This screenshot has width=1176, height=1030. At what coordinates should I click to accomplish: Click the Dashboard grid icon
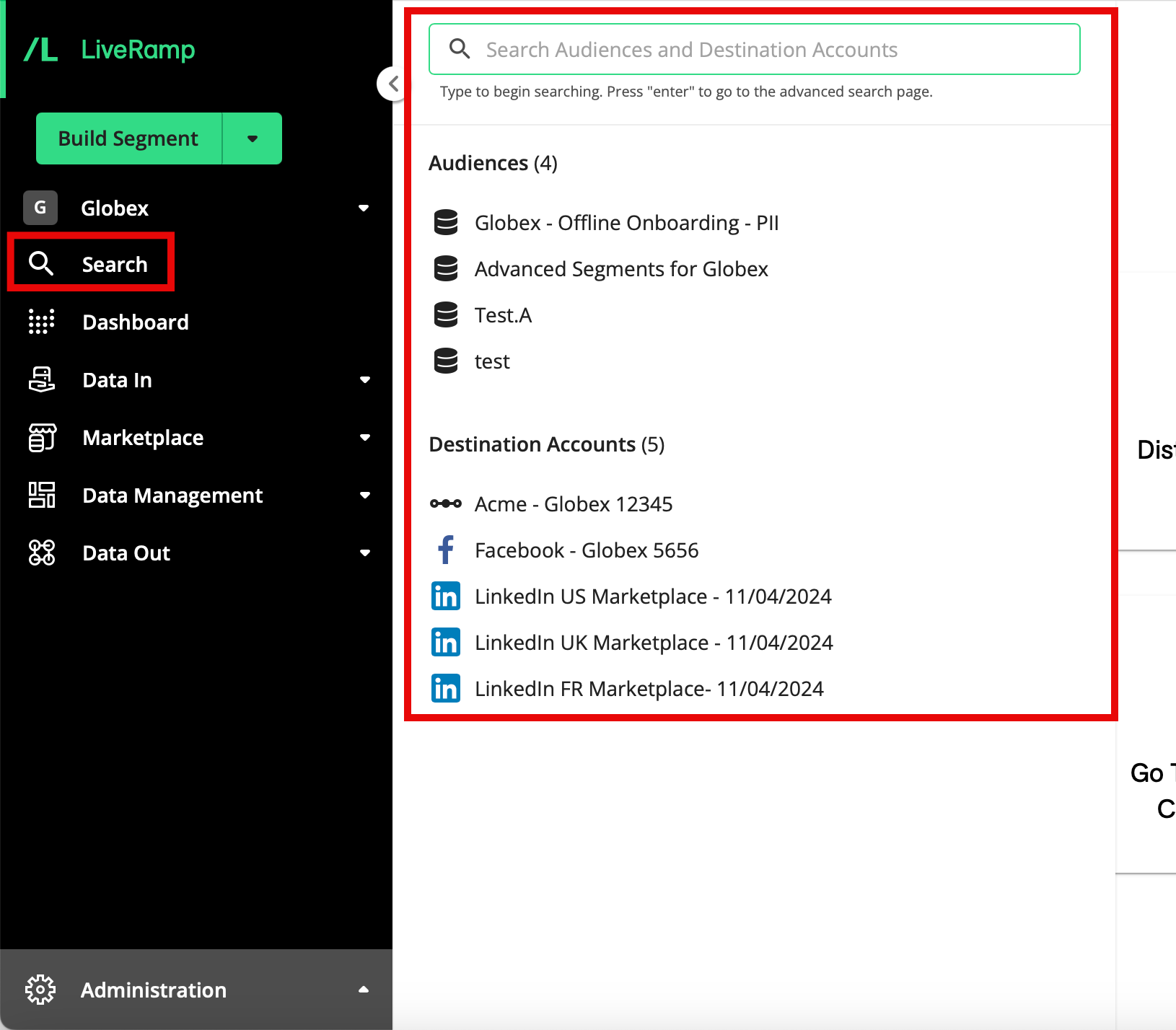(x=41, y=322)
